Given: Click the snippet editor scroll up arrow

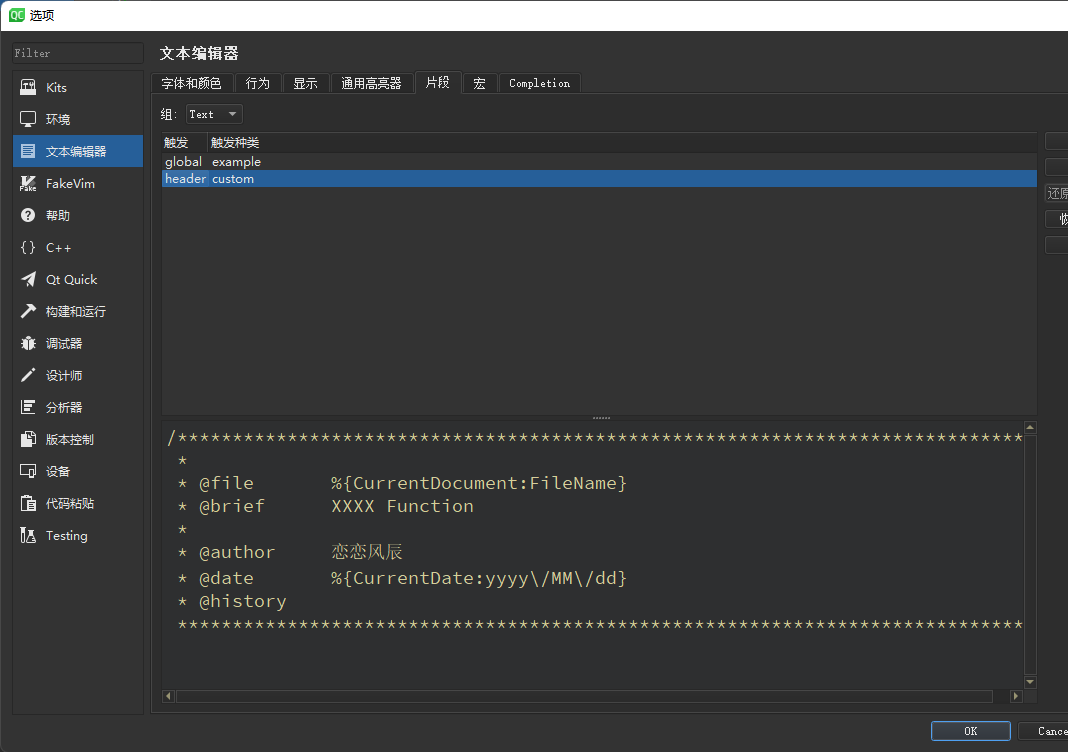Looking at the screenshot, I should [1030, 428].
